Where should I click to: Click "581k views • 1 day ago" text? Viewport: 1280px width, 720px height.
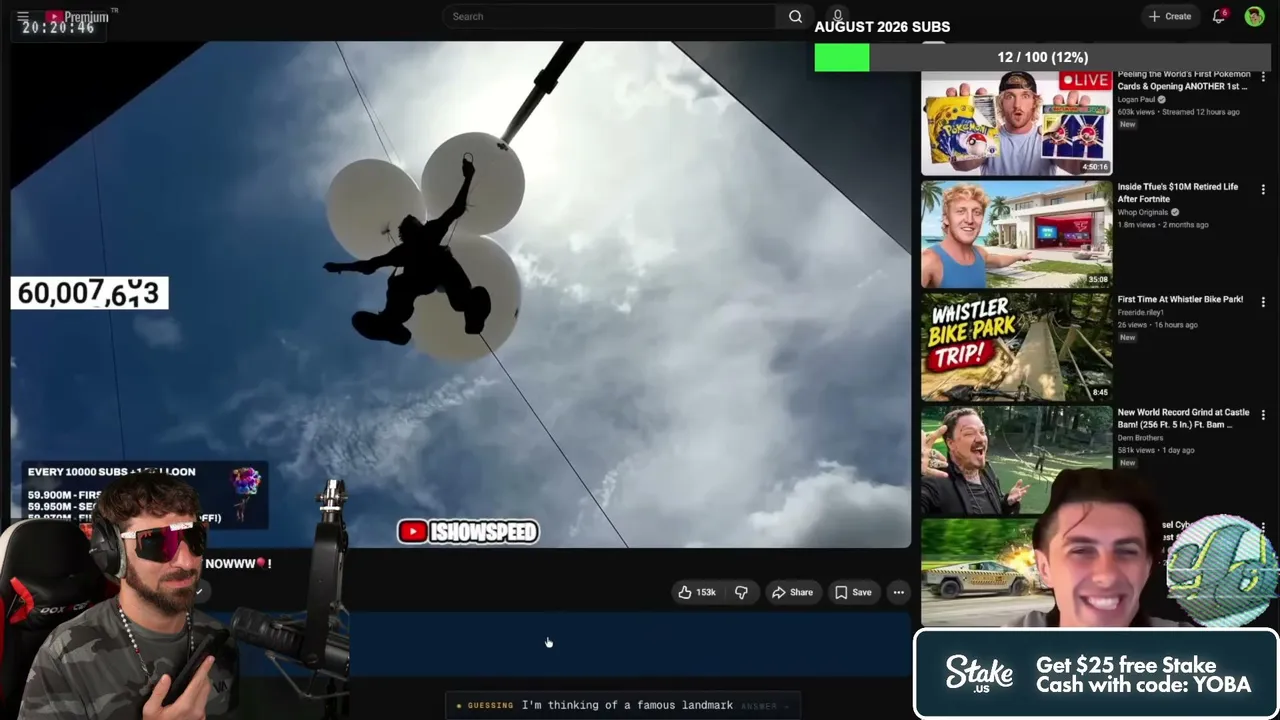[1157, 450]
